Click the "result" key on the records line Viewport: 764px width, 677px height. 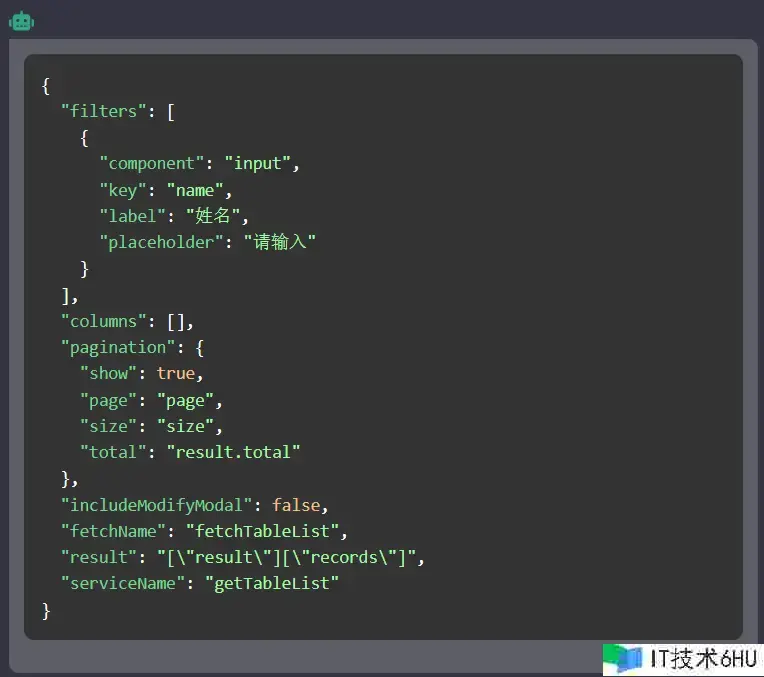point(99,557)
